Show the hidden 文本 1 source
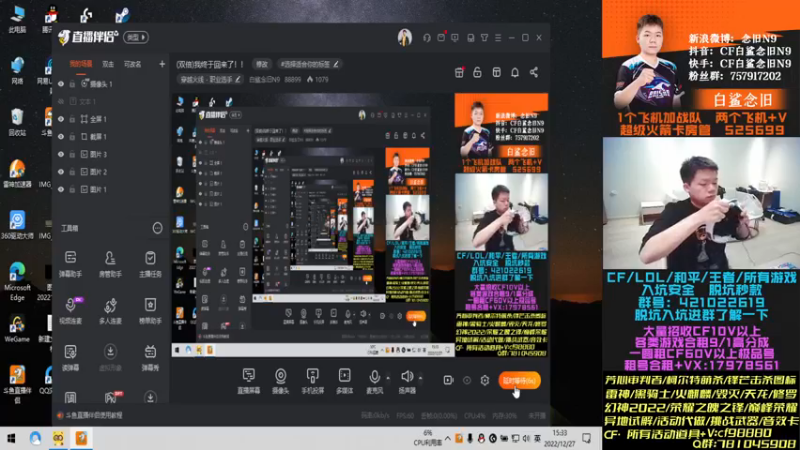The image size is (800, 450). (61, 102)
